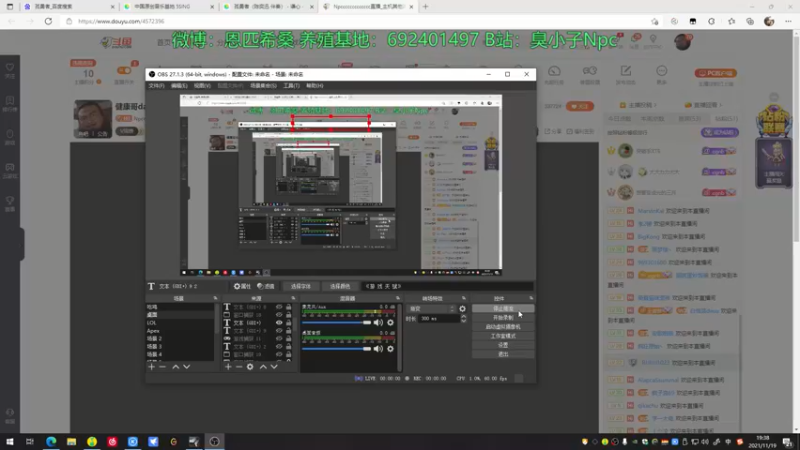Open OBS 工具(T) menu

point(291,86)
